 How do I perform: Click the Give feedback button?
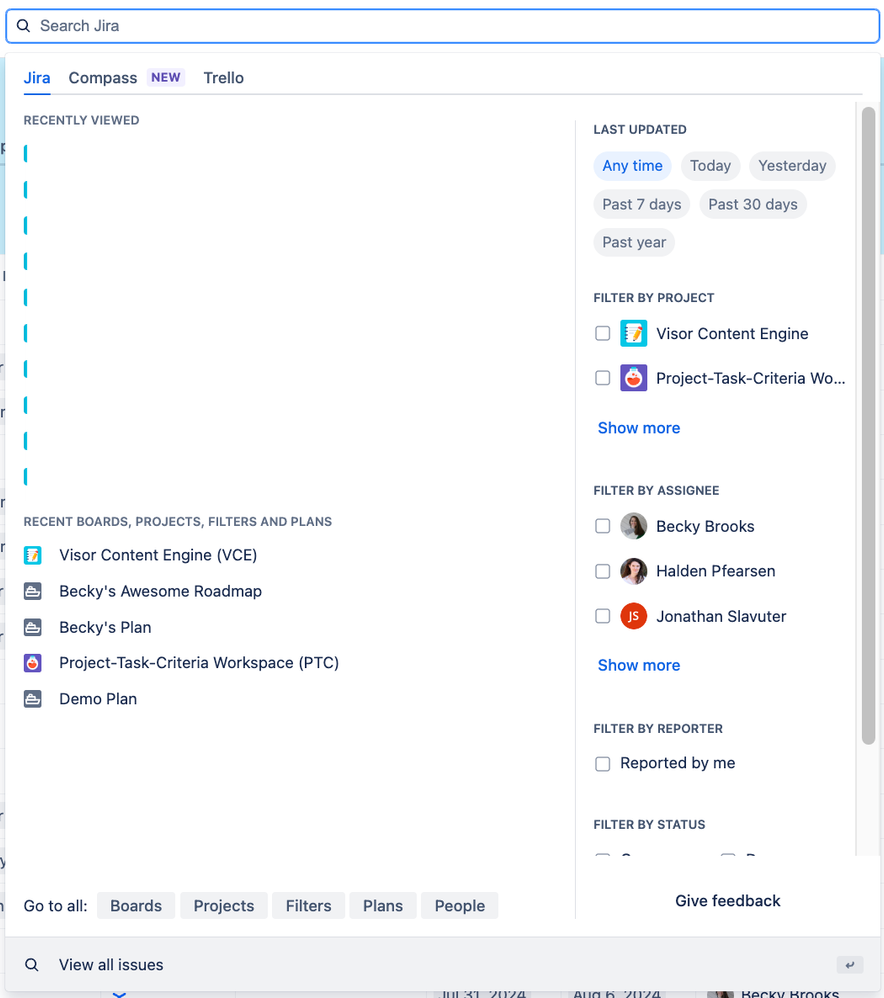click(x=727, y=900)
